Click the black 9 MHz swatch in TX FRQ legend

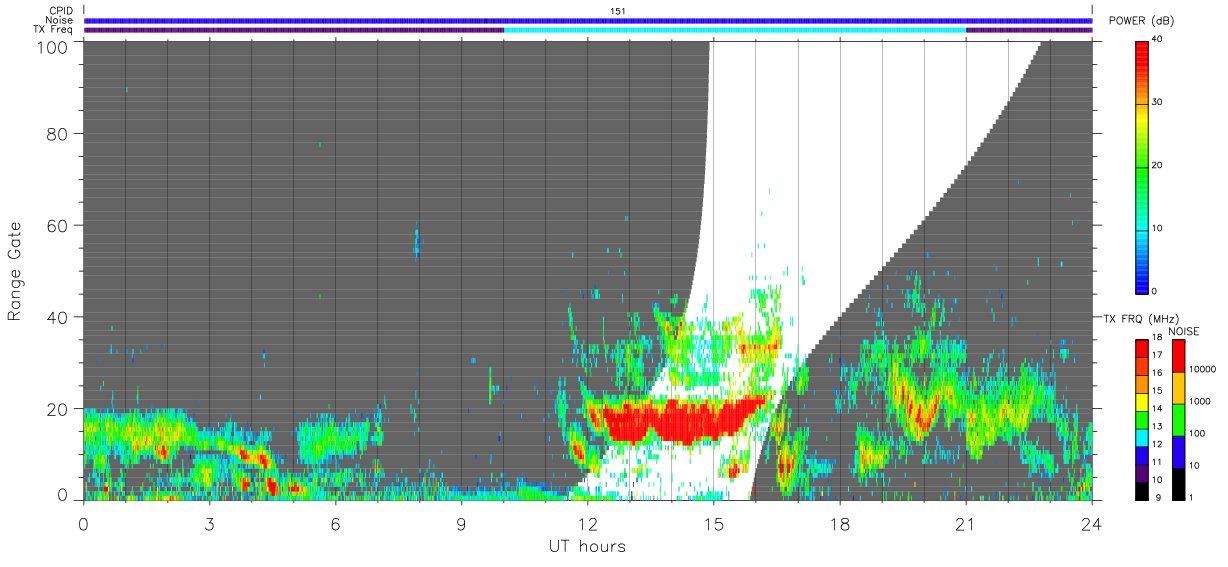tap(1142, 492)
